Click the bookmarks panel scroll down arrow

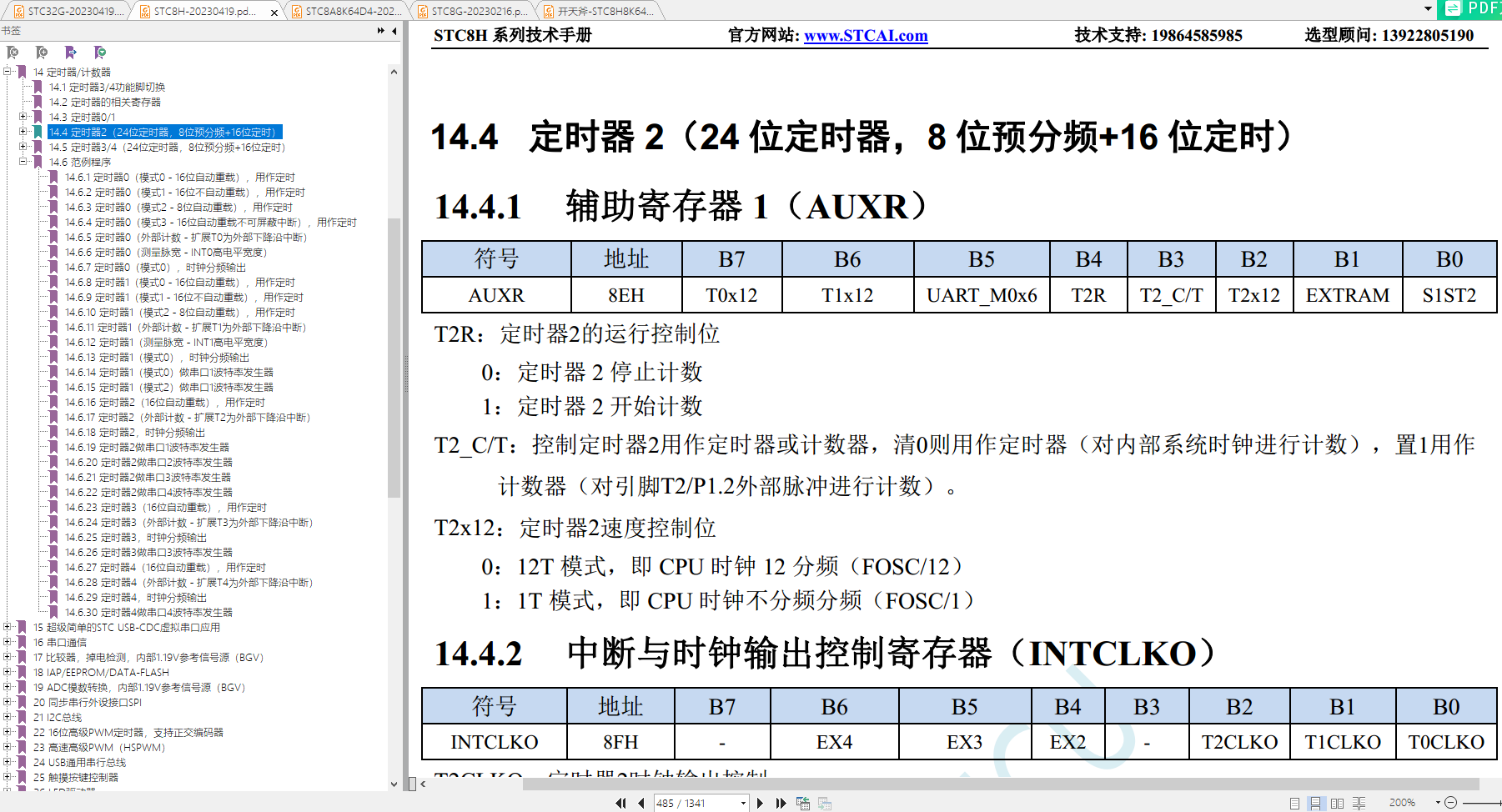[394, 784]
